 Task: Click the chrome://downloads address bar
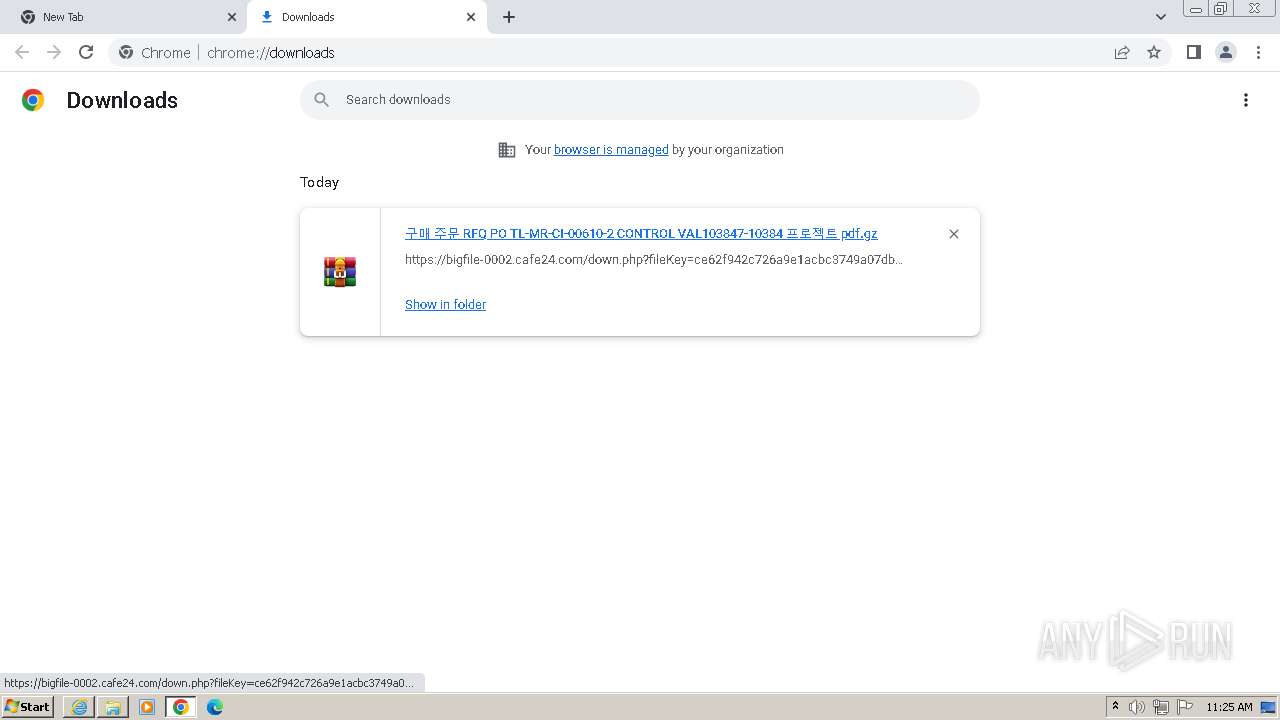pyautogui.click(x=640, y=52)
